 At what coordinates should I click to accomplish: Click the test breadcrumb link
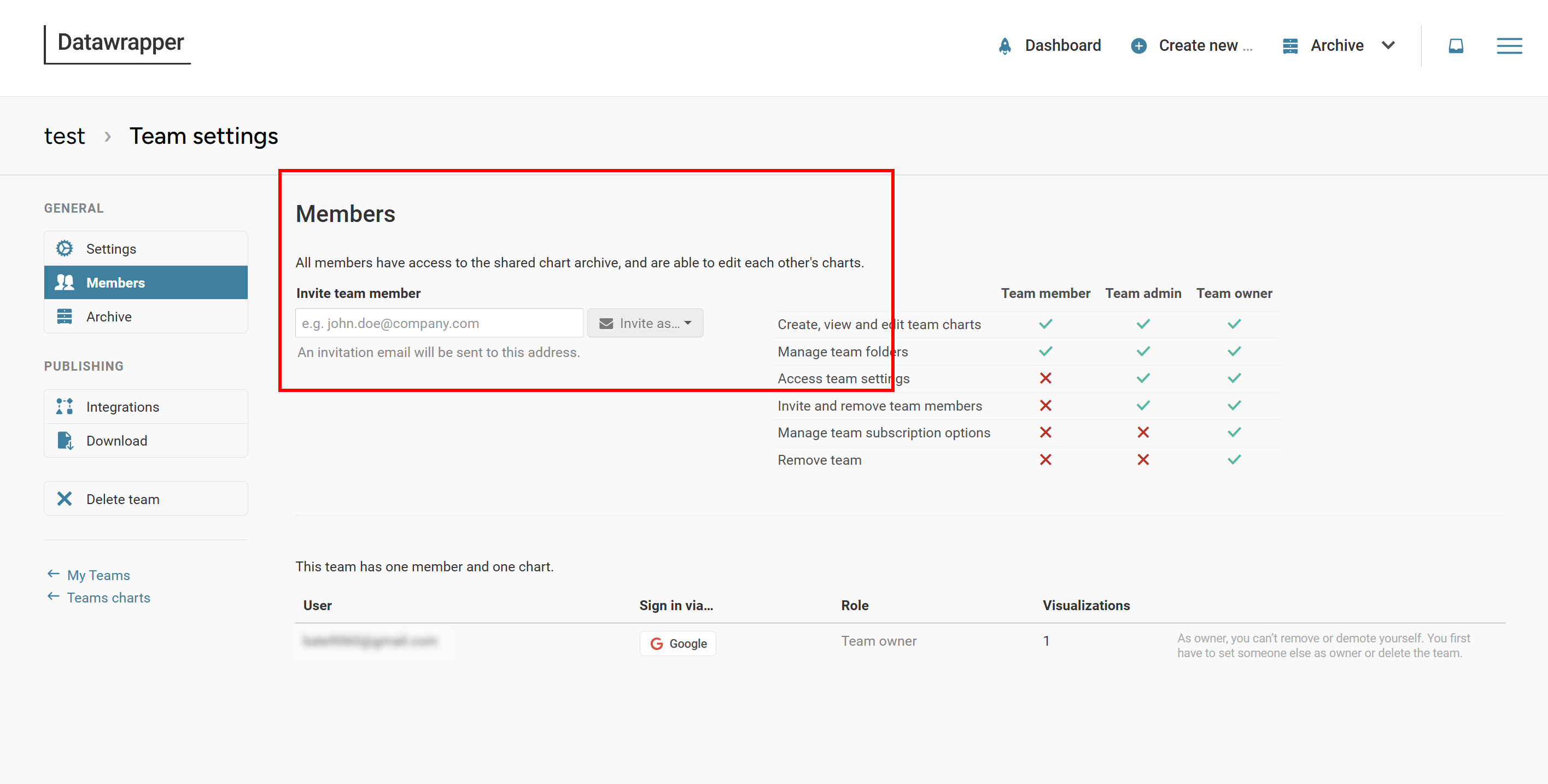pyautogui.click(x=65, y=136)
